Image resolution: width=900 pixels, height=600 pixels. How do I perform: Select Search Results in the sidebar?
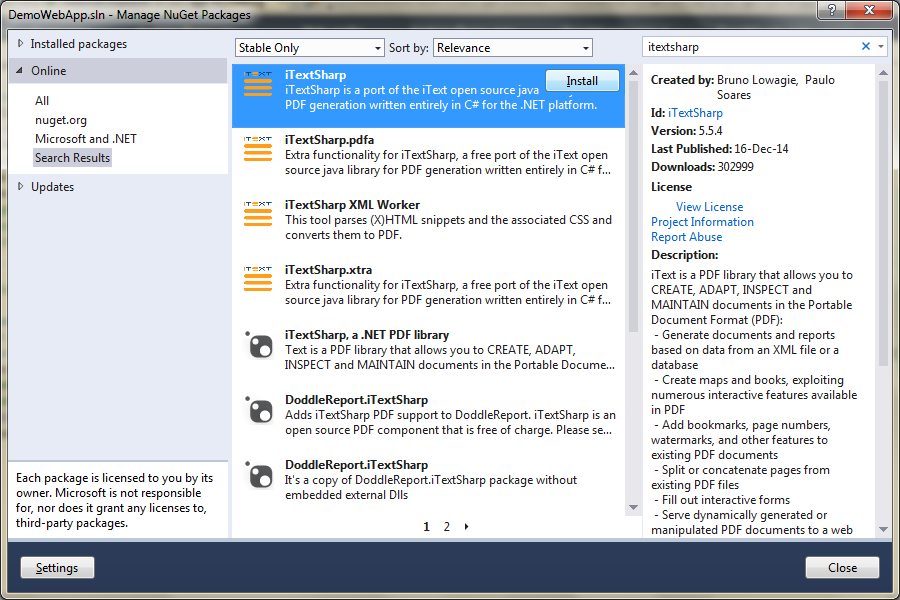[72, 158]
